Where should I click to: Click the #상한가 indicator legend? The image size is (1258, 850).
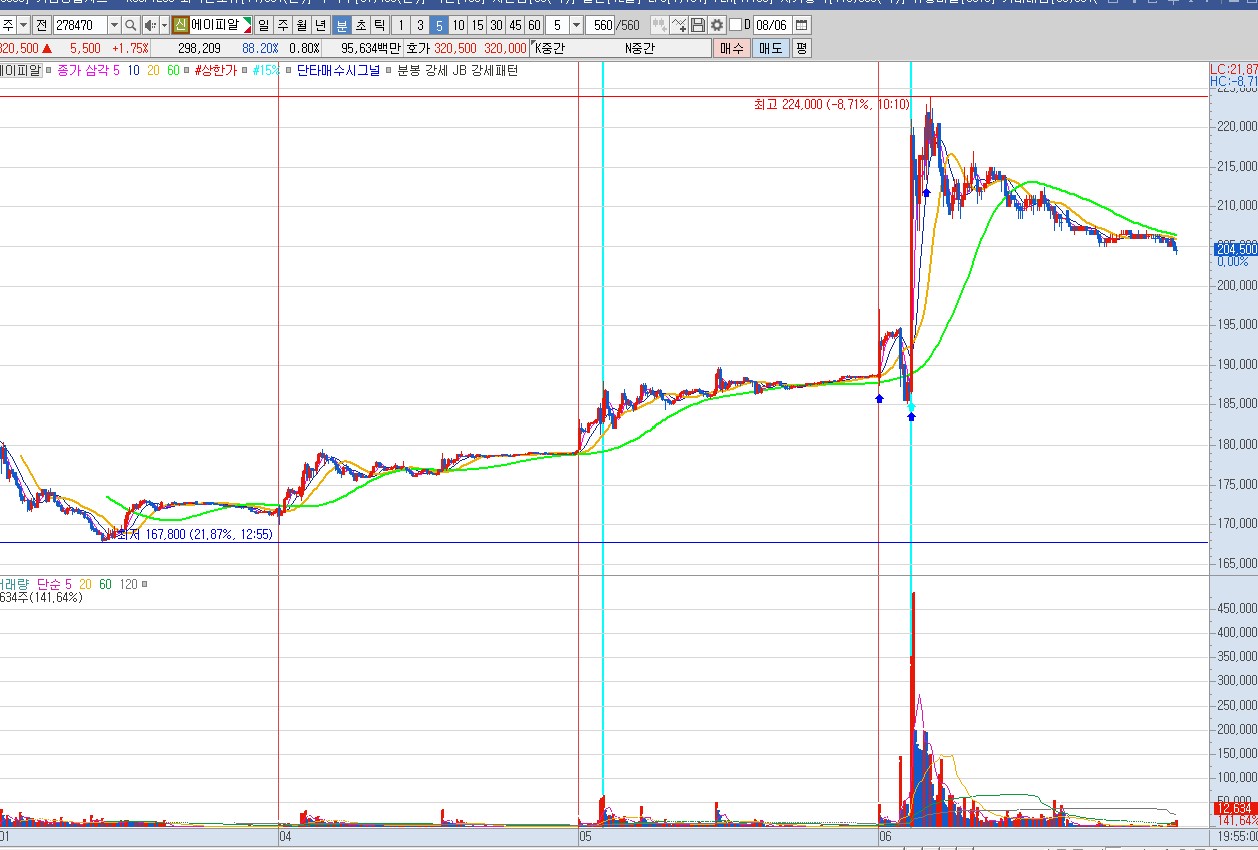[215, 71]
